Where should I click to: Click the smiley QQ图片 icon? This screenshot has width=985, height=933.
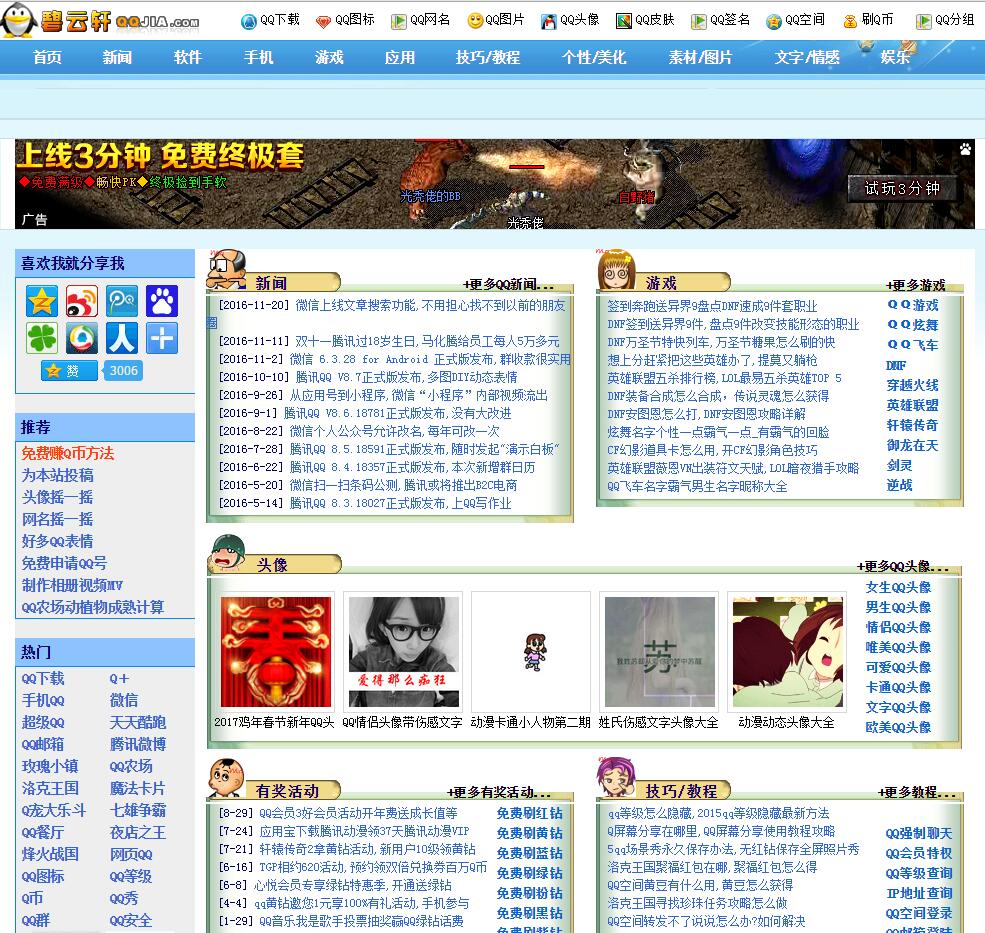[475, 21]
